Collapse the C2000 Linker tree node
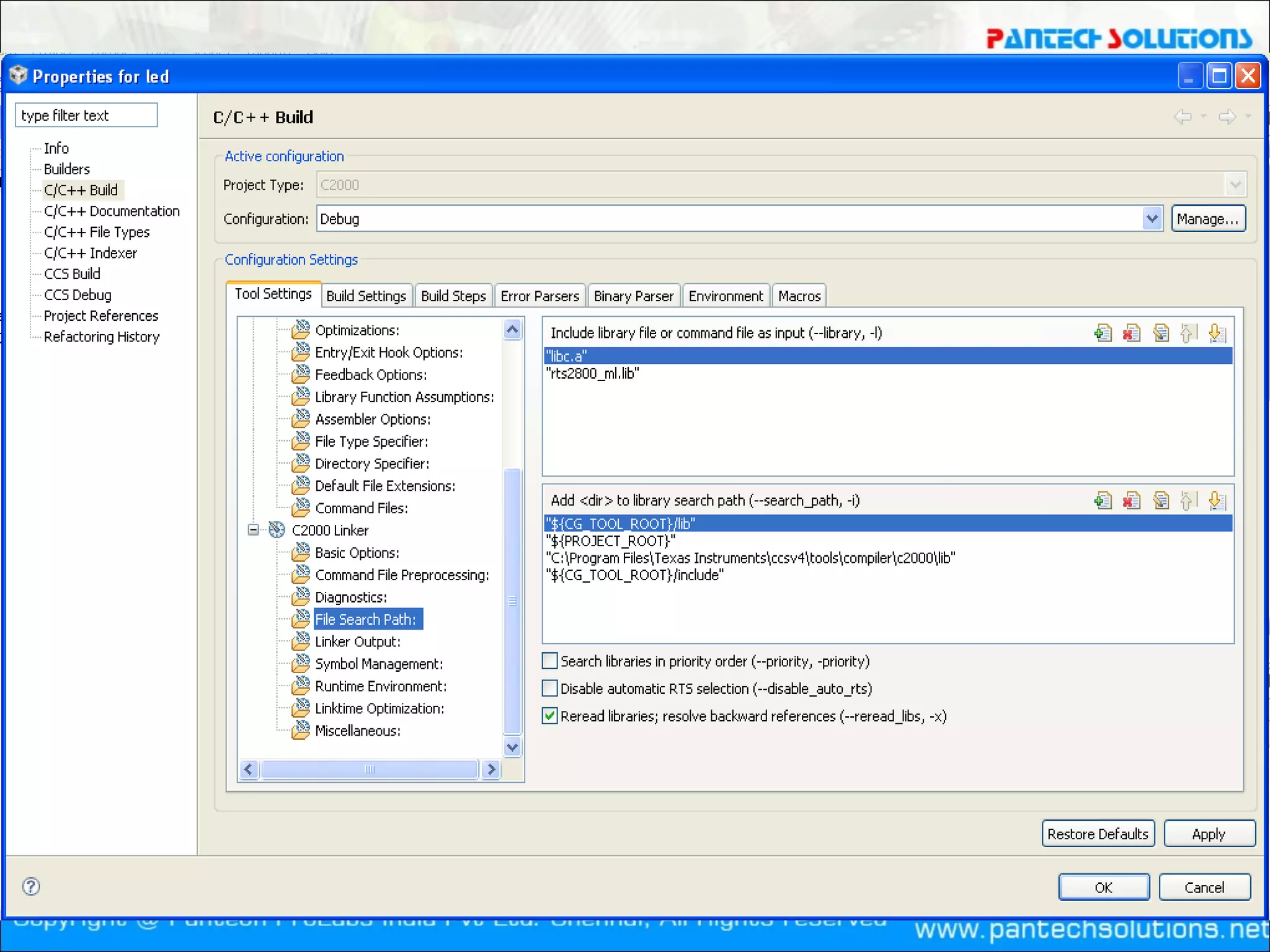Viewport: 1270px width, 952px height. [x=253, y=530]
